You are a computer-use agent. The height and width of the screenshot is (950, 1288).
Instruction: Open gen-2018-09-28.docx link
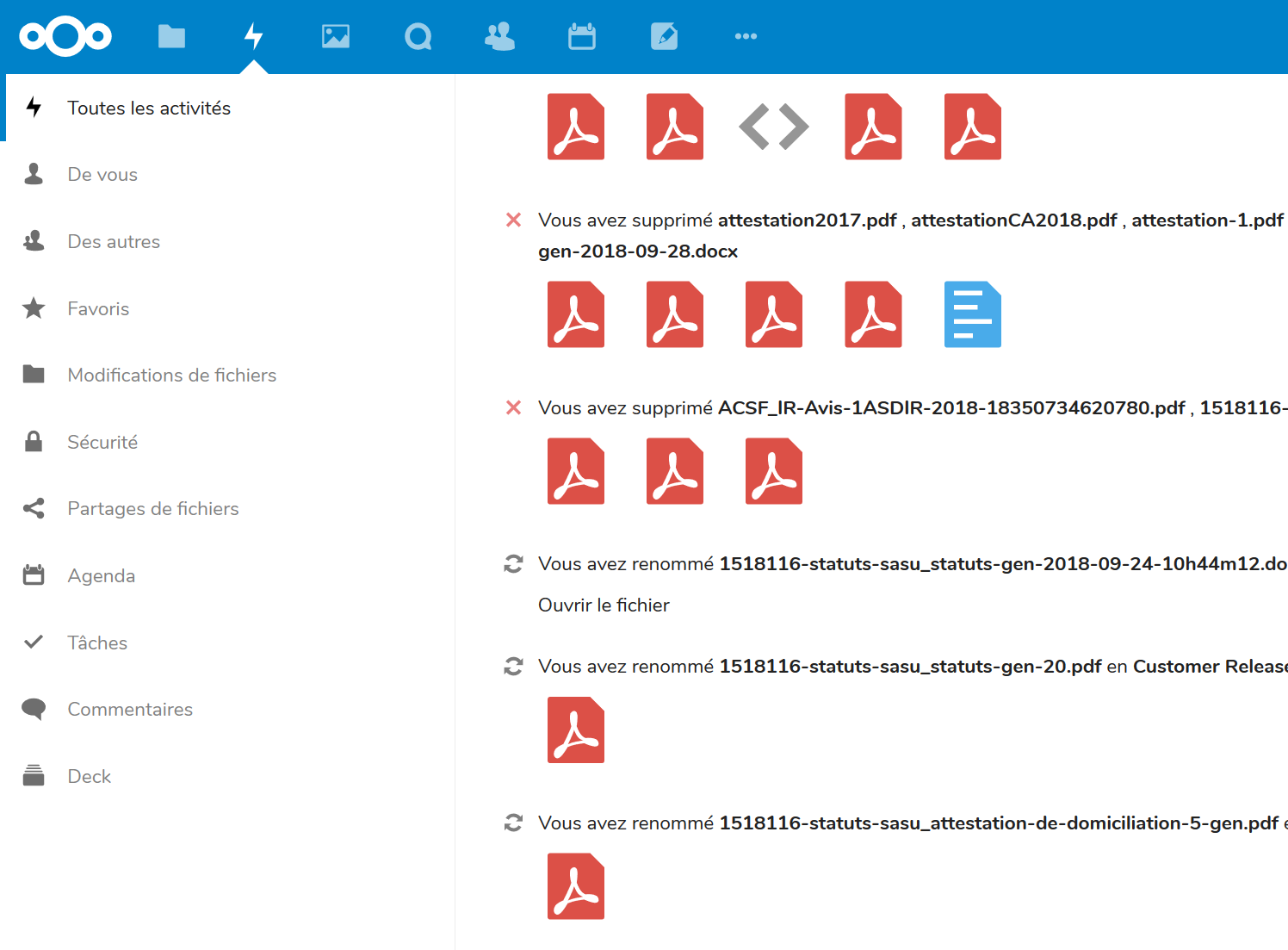tap(638, 251)
